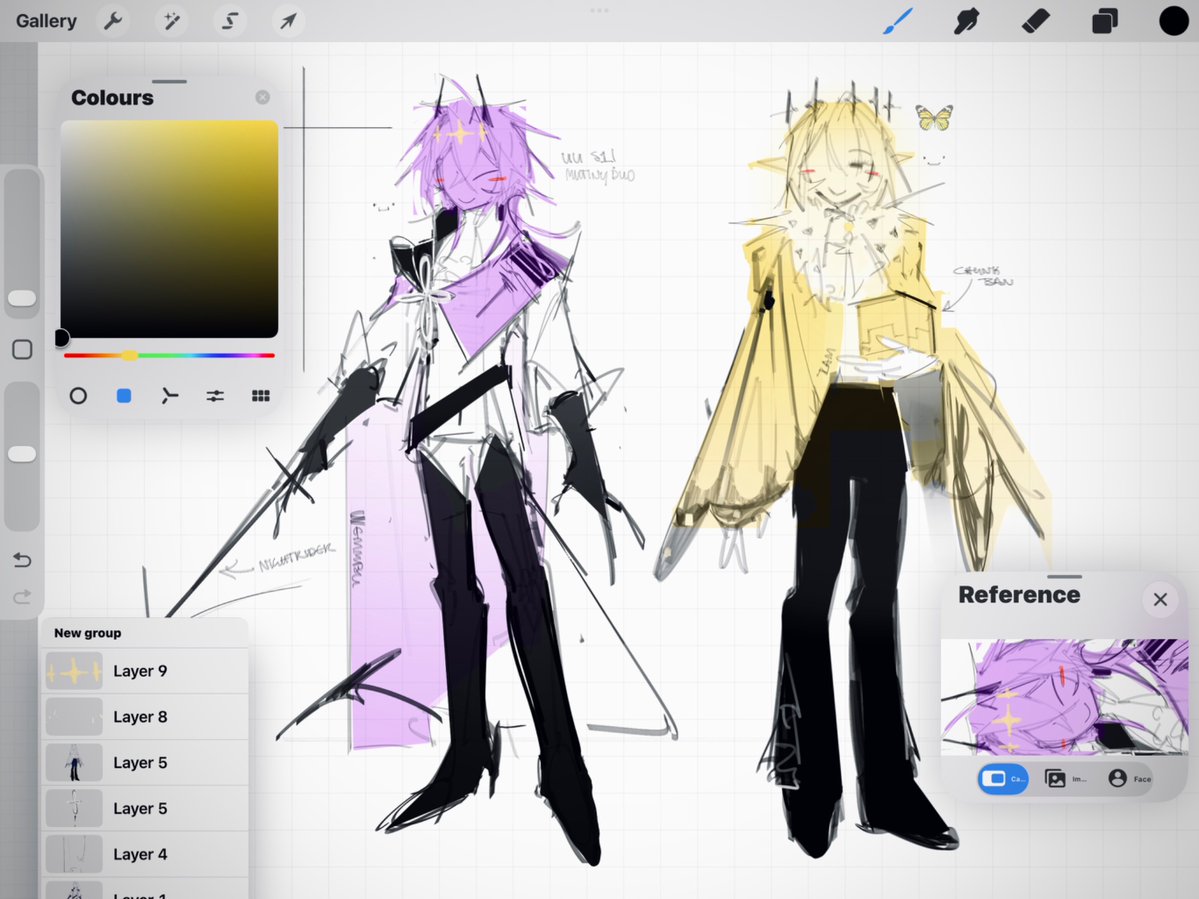Image resolution: width=1199 pixels, height=899 pixels.
Task: Open Layer 4 thumbnail
Action: [74, 855]
